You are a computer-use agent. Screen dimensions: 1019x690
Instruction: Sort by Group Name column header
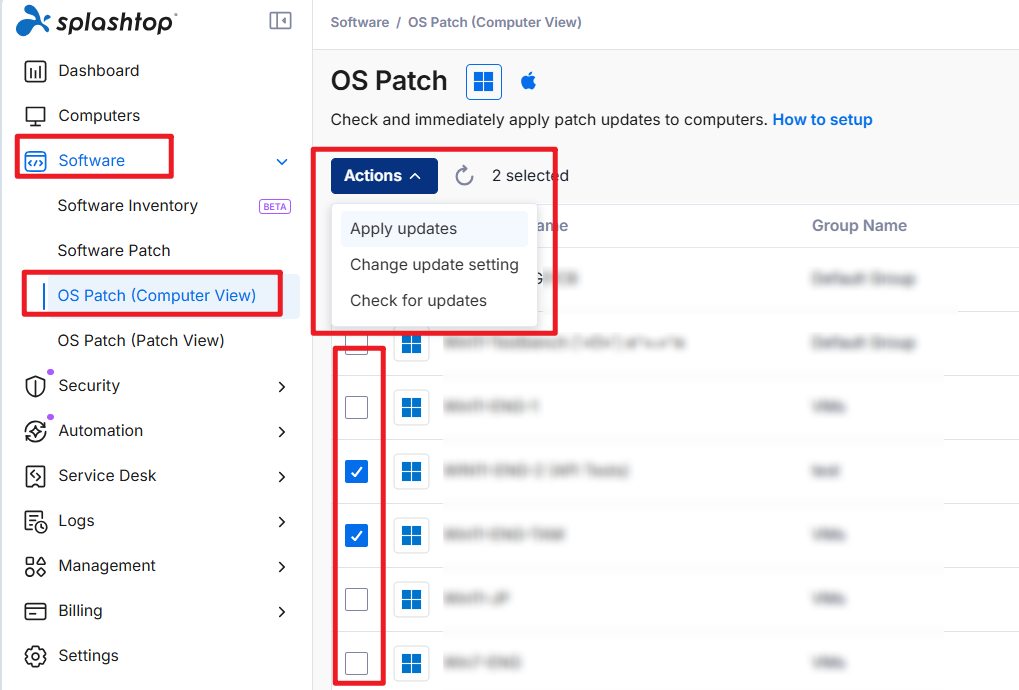point(859,225)
